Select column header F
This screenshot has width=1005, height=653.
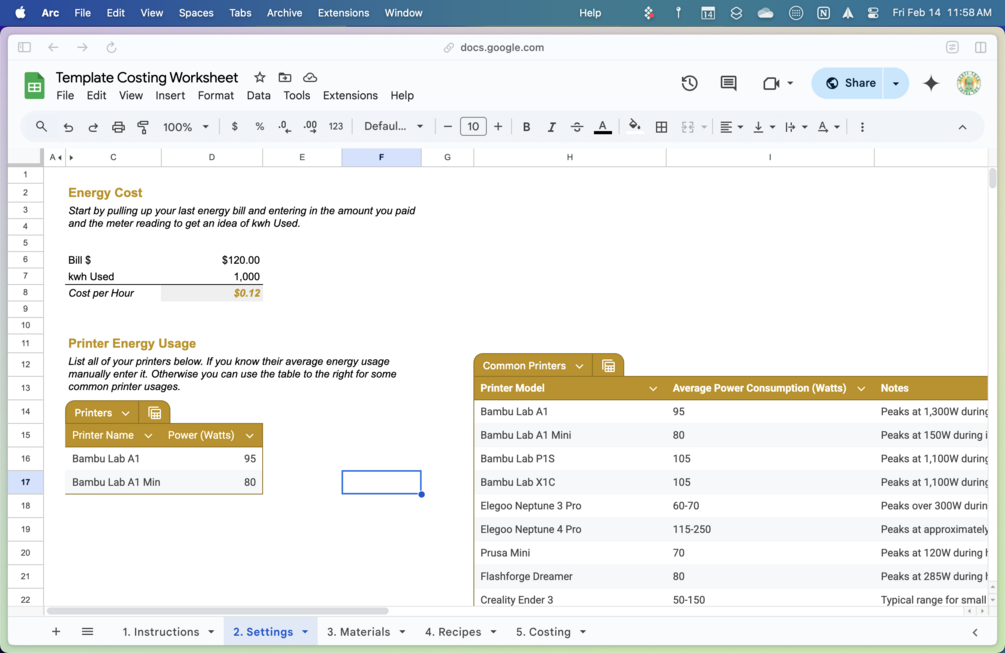click(381, 157)
